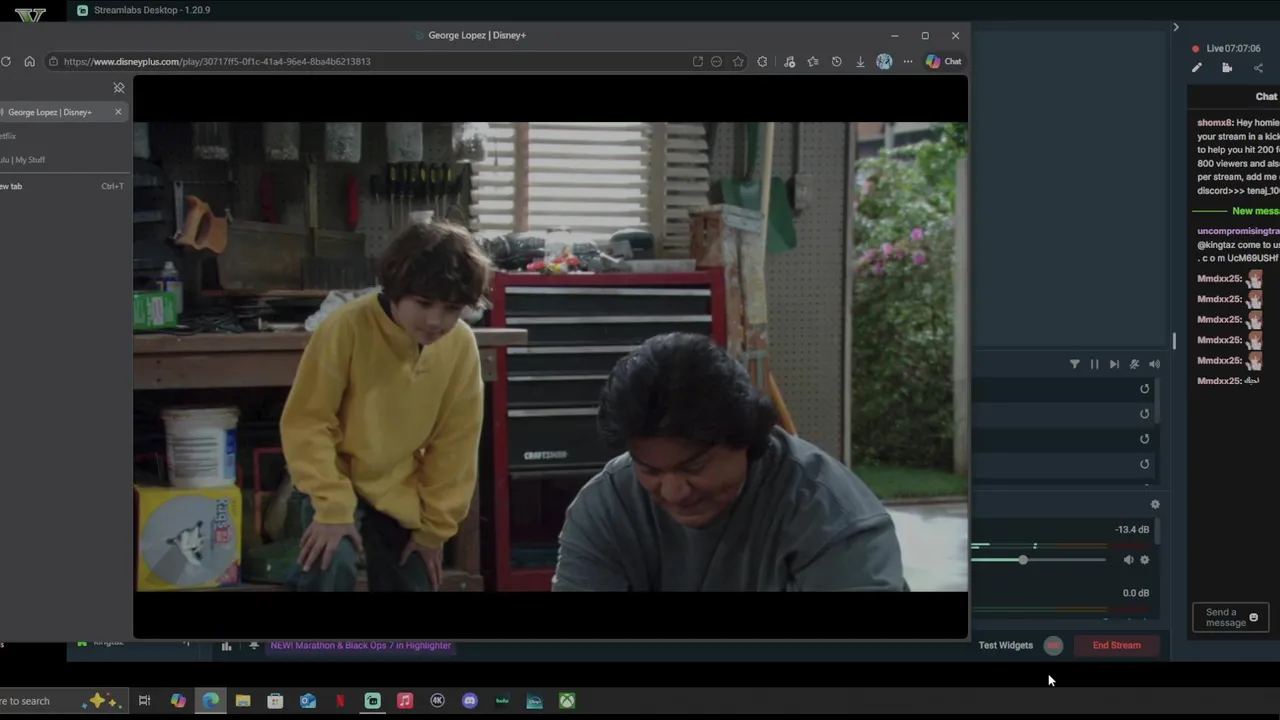This screenshot has height=720, width=1280.
Task: Collapse the chat panel with the chevron arrow
Action: pos(1176,27)
